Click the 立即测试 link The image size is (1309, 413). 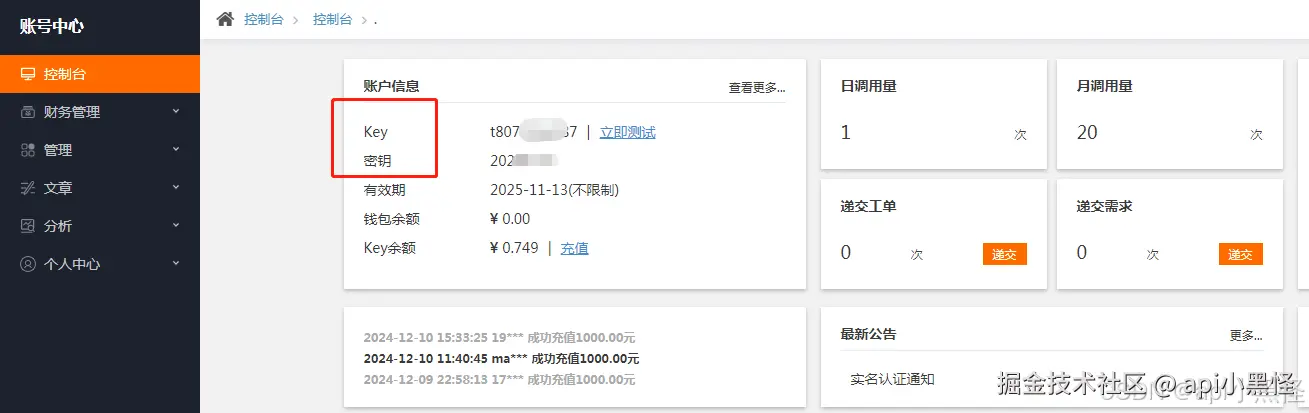coord(627,132)
